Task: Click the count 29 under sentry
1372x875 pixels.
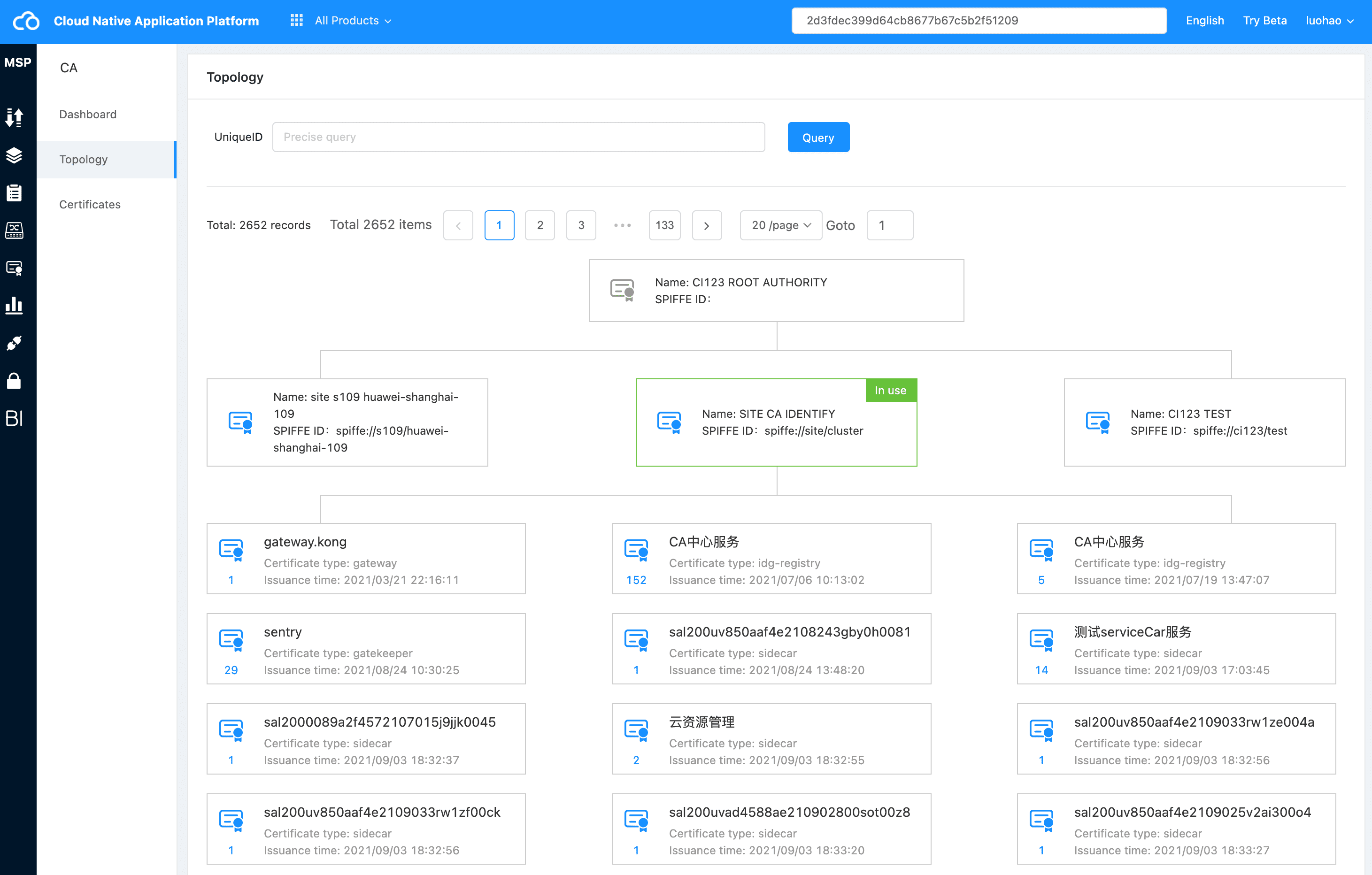Action: 231,670
